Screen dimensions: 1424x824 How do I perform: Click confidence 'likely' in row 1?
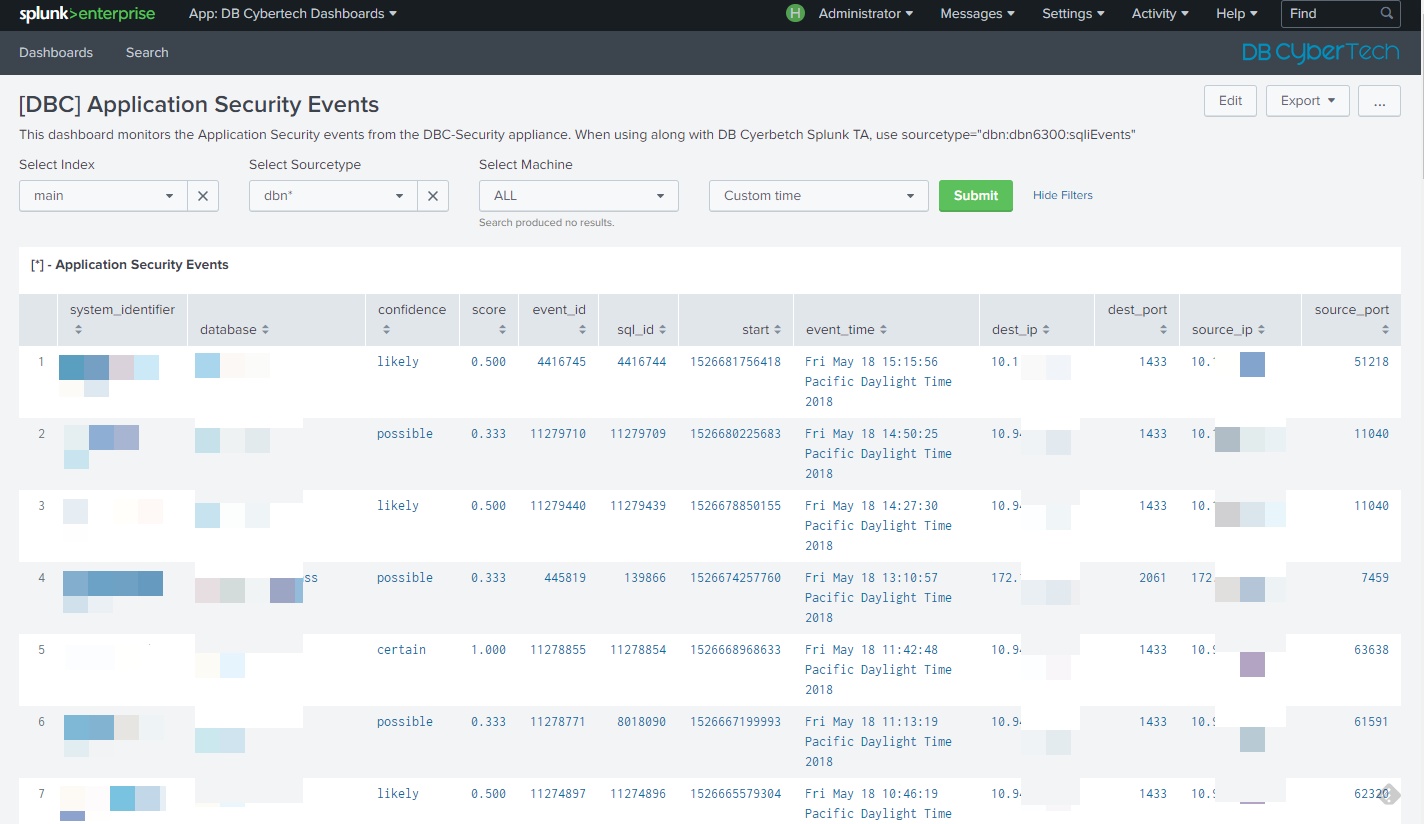398,362
